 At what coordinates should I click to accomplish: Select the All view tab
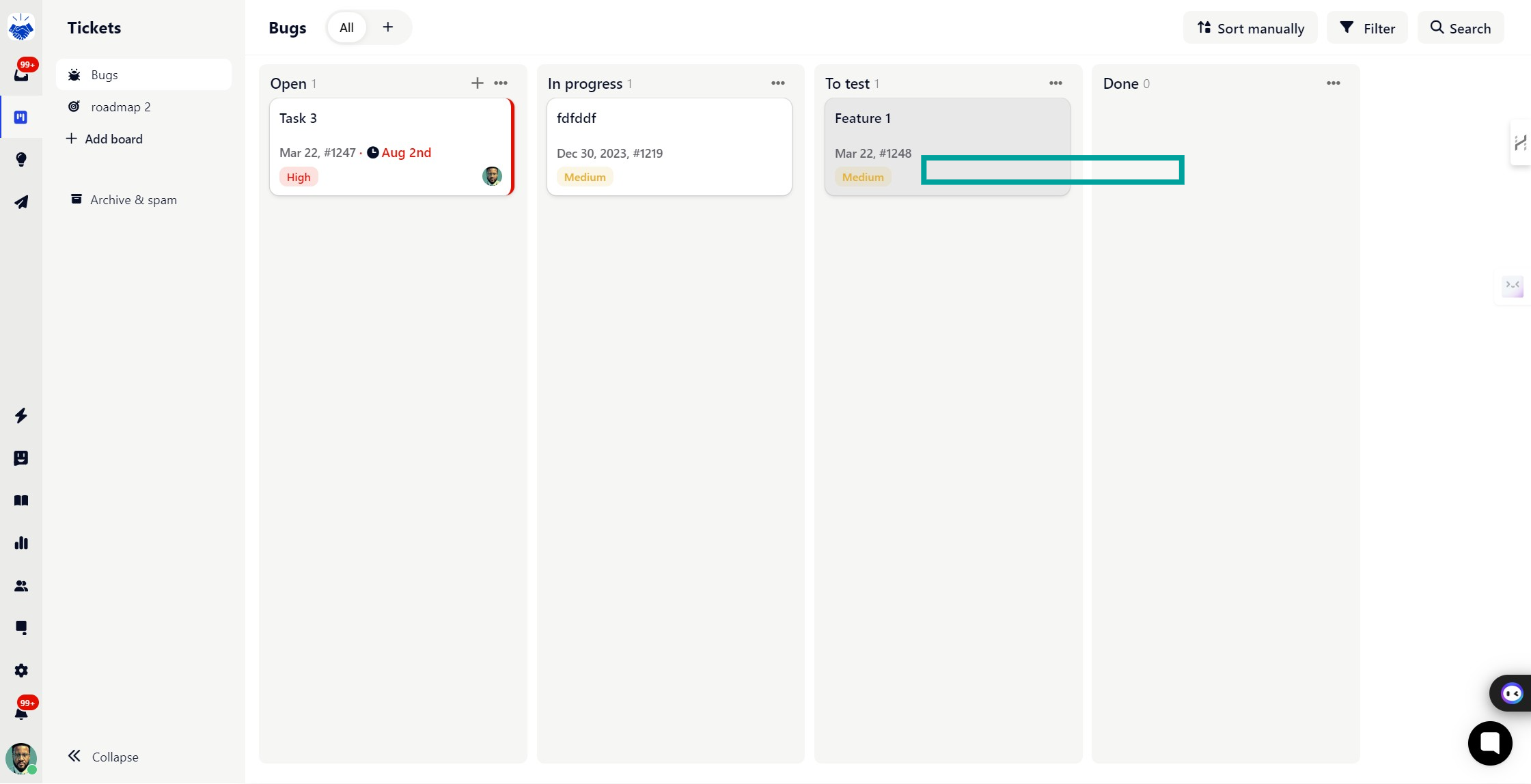[346, 27]
